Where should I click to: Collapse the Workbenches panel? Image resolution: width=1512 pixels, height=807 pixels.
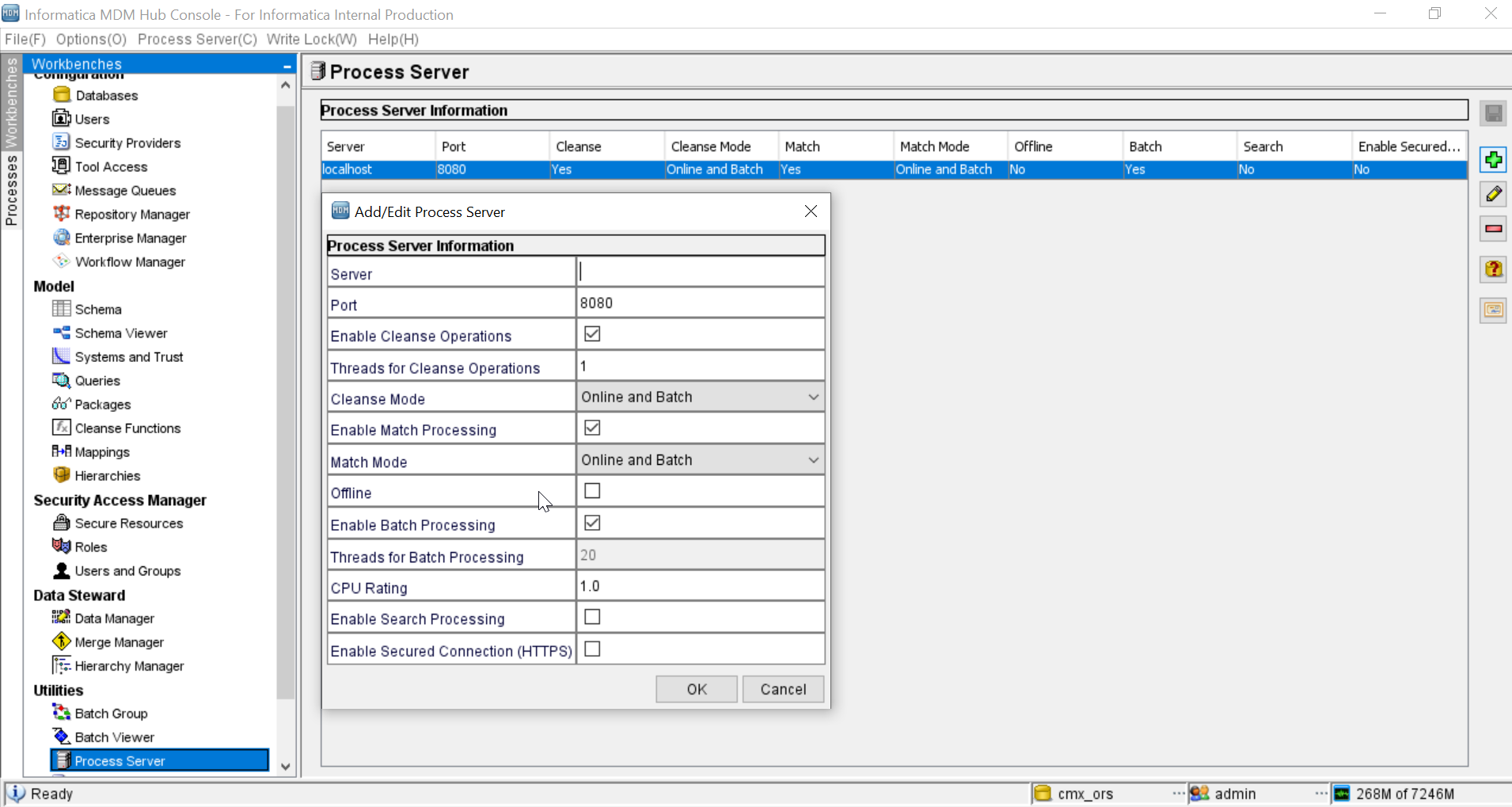tap(287, 65)
